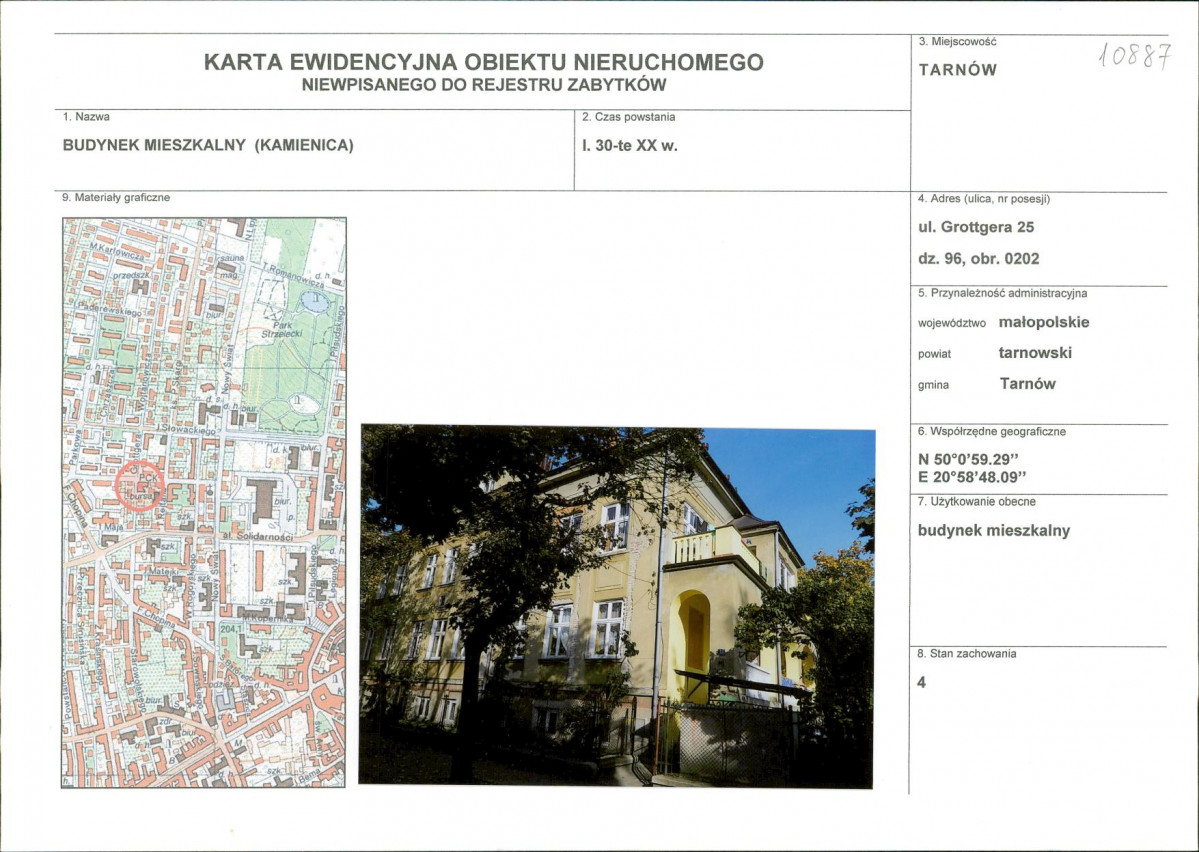
Task: Click the '1. Nazwa' field label
Action: click(x=86, y=117)
